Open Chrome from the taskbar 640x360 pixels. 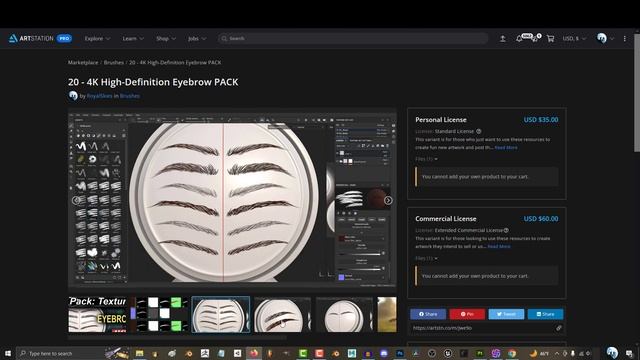[512, 353]
